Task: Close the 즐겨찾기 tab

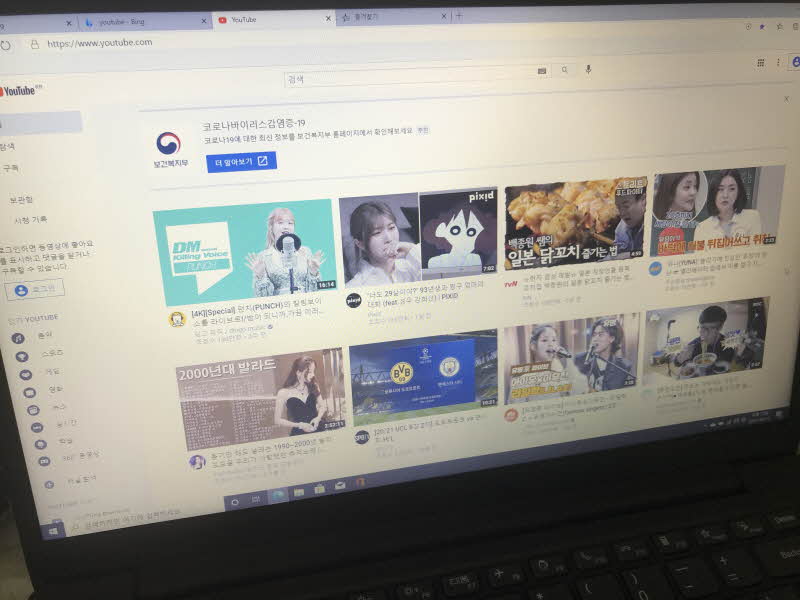Action: pos(444,16)
